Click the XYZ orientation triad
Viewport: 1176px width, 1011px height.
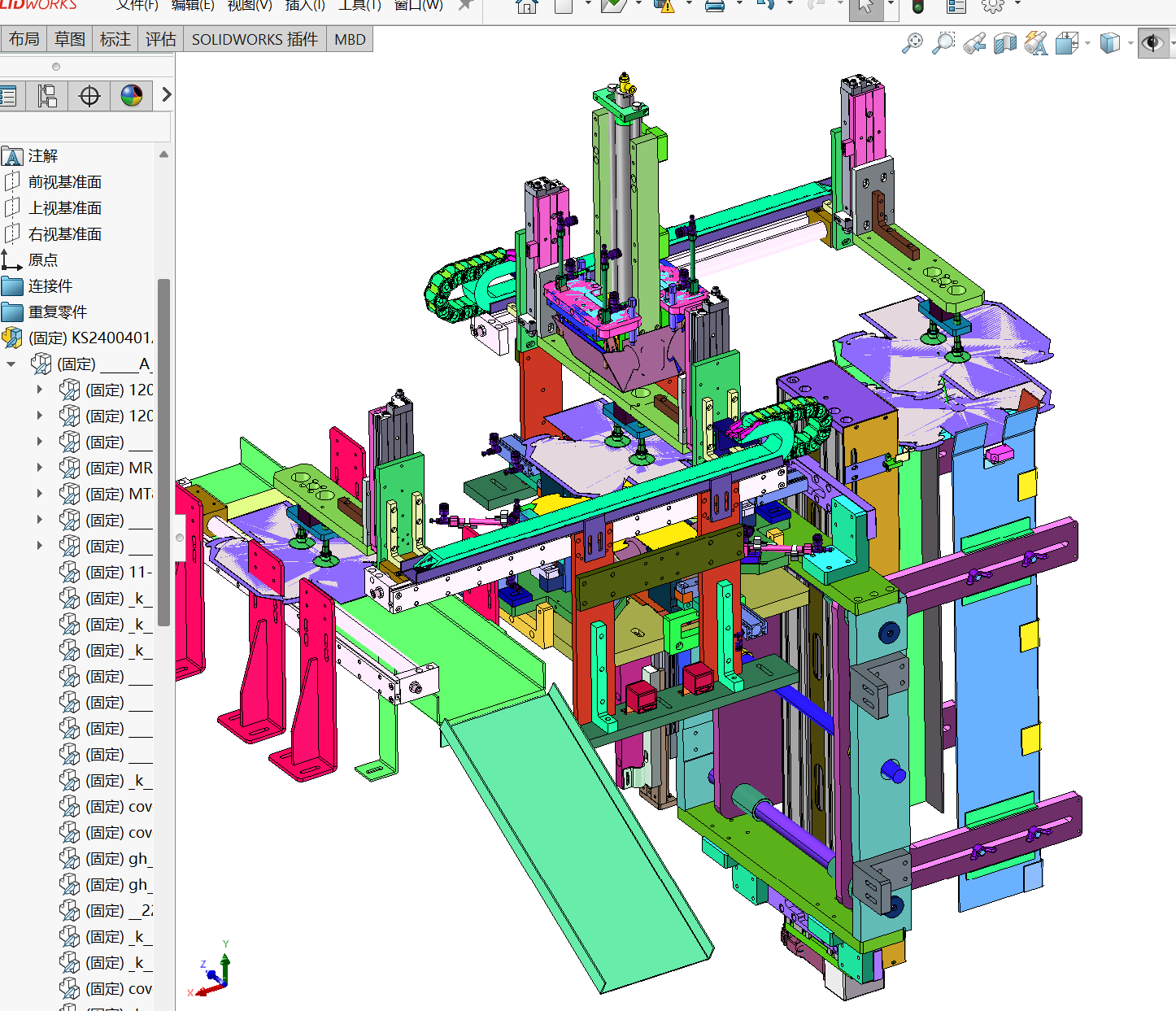pyautogui.click(x=211, y=970)
